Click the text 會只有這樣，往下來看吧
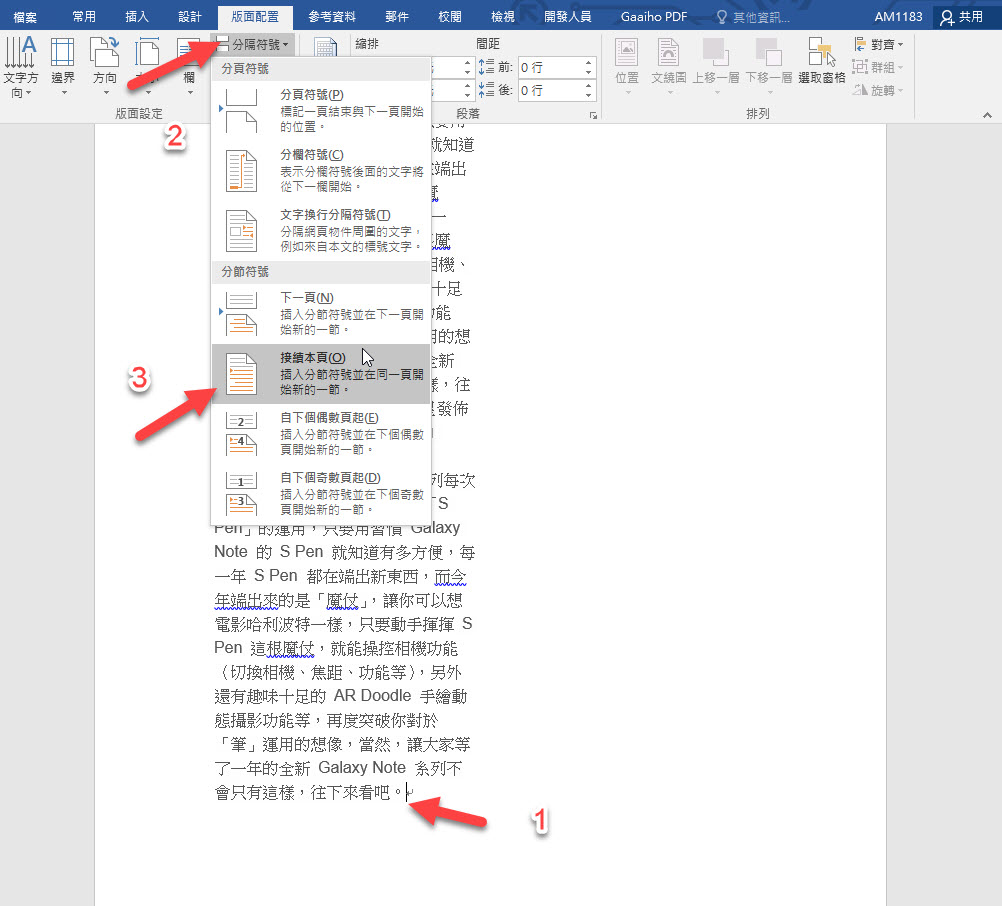This screenshot has width=1002, height=906. coord(310,792)
